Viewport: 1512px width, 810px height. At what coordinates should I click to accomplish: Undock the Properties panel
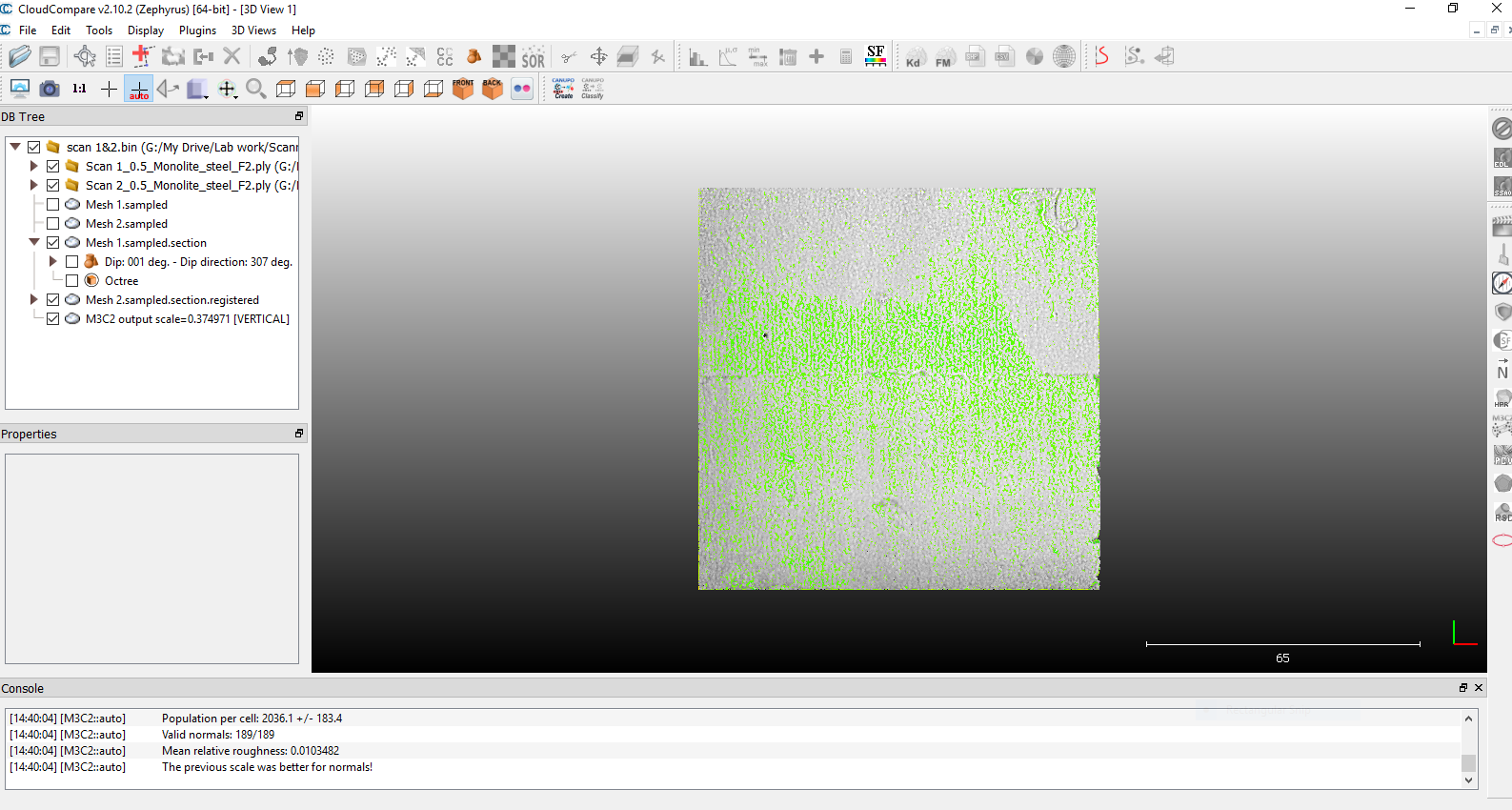(x=299, y=434)
